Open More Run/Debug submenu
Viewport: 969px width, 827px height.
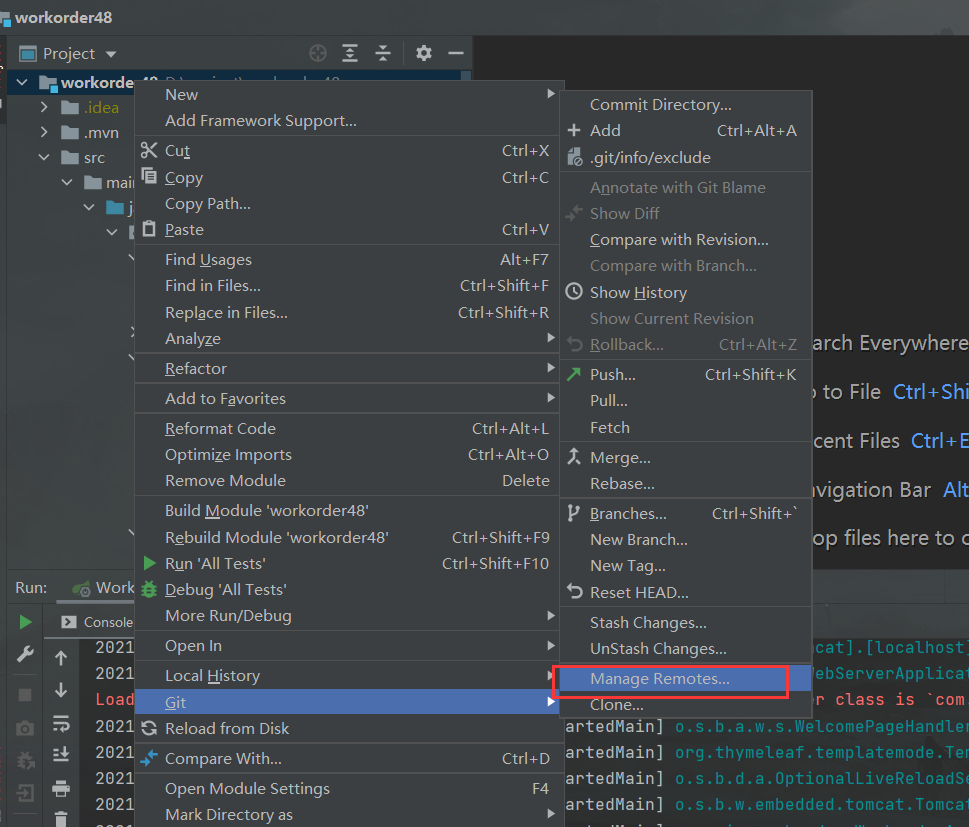coord(347,616)
